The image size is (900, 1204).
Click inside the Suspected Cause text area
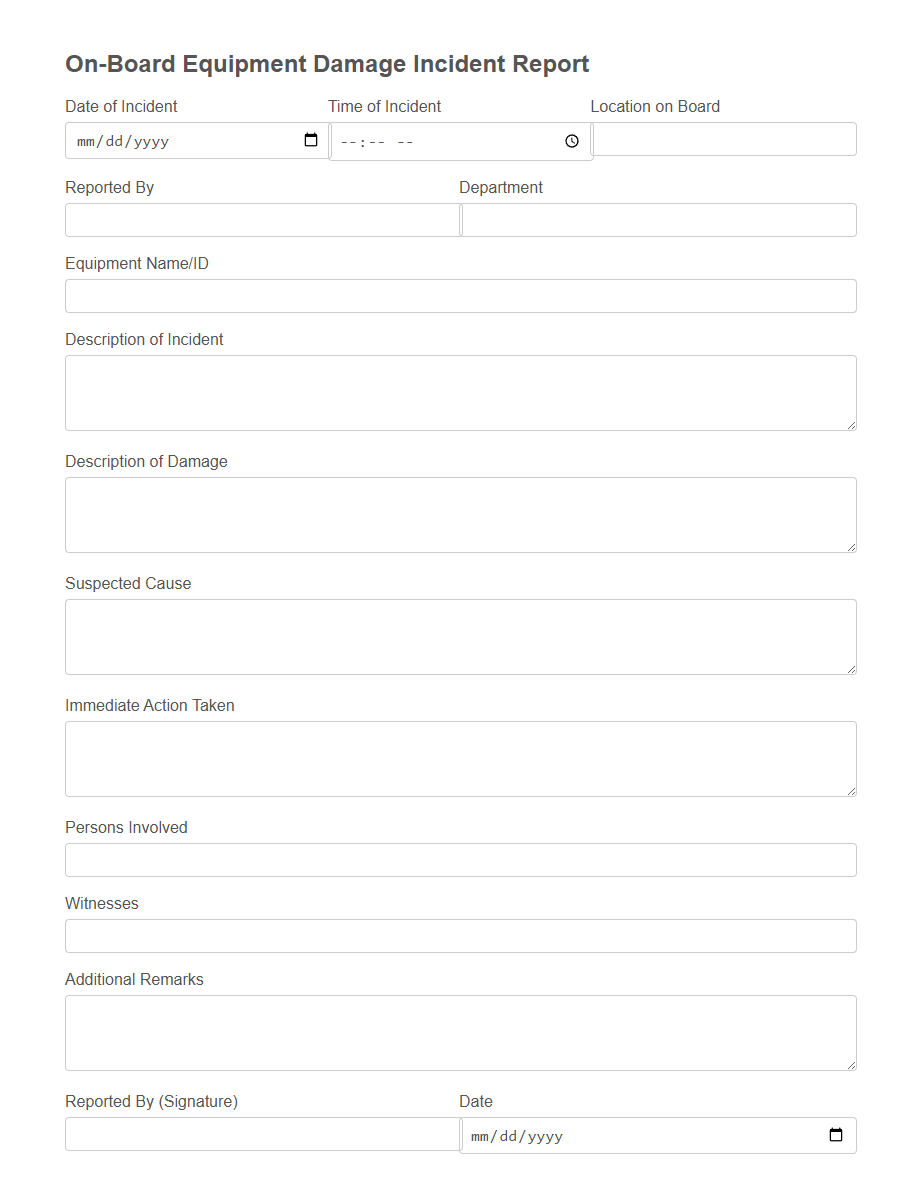[x=460, y=636]
